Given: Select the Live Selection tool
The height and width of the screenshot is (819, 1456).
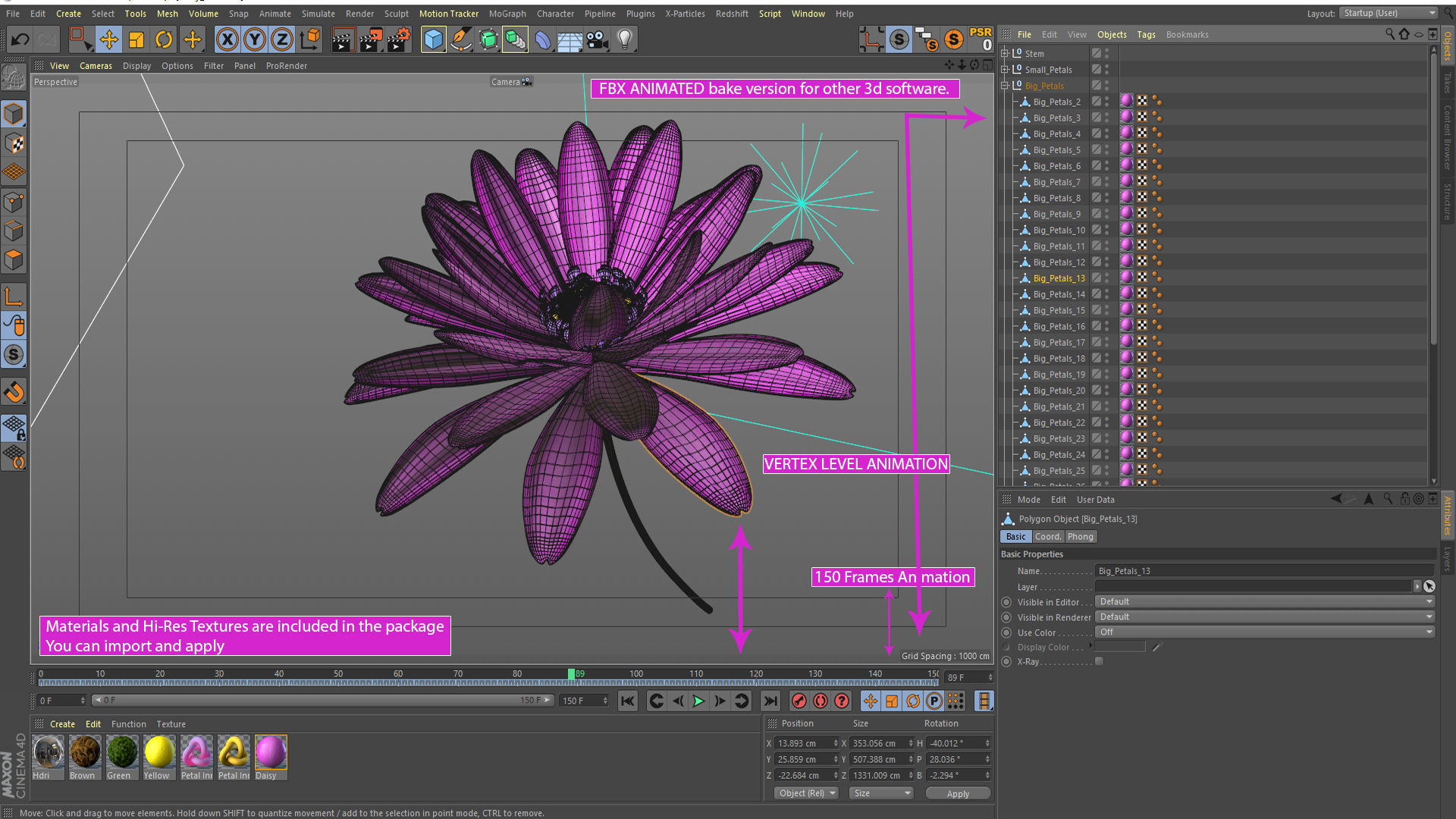Looking at the screenshot, I should [x=80, y=39].
